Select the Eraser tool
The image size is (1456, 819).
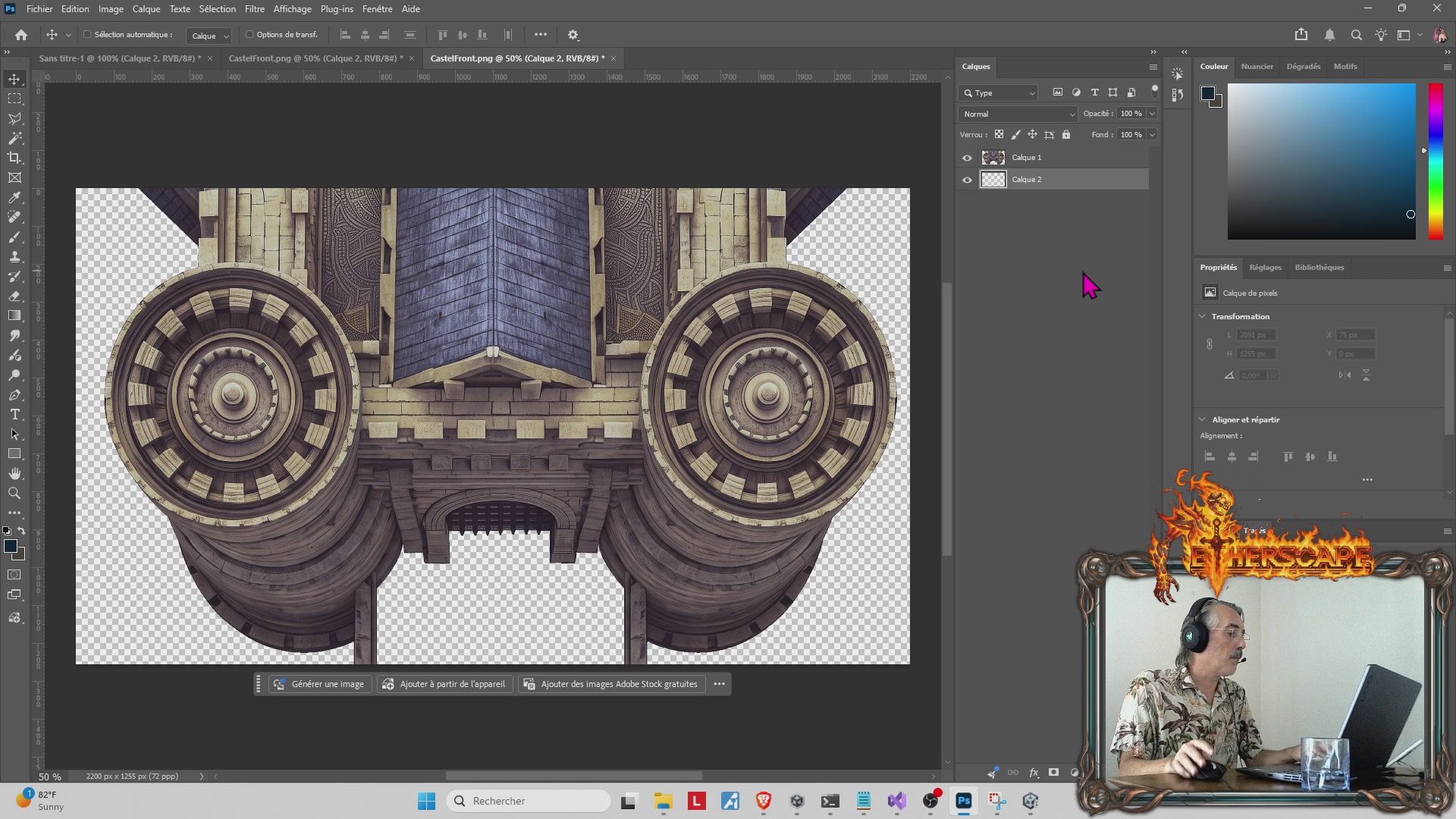[x=14, y=296]
